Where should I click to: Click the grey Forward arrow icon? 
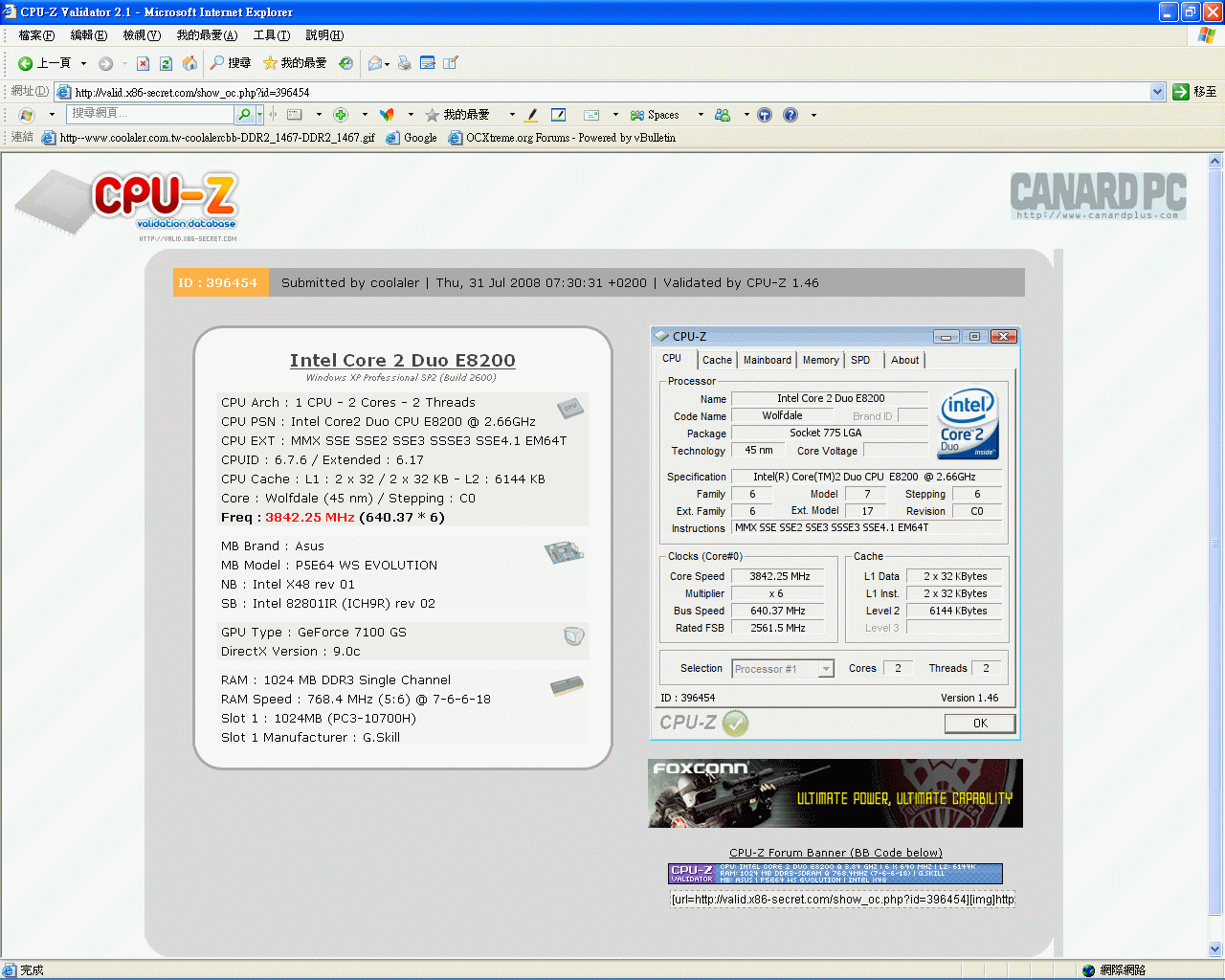pos(105,63)
